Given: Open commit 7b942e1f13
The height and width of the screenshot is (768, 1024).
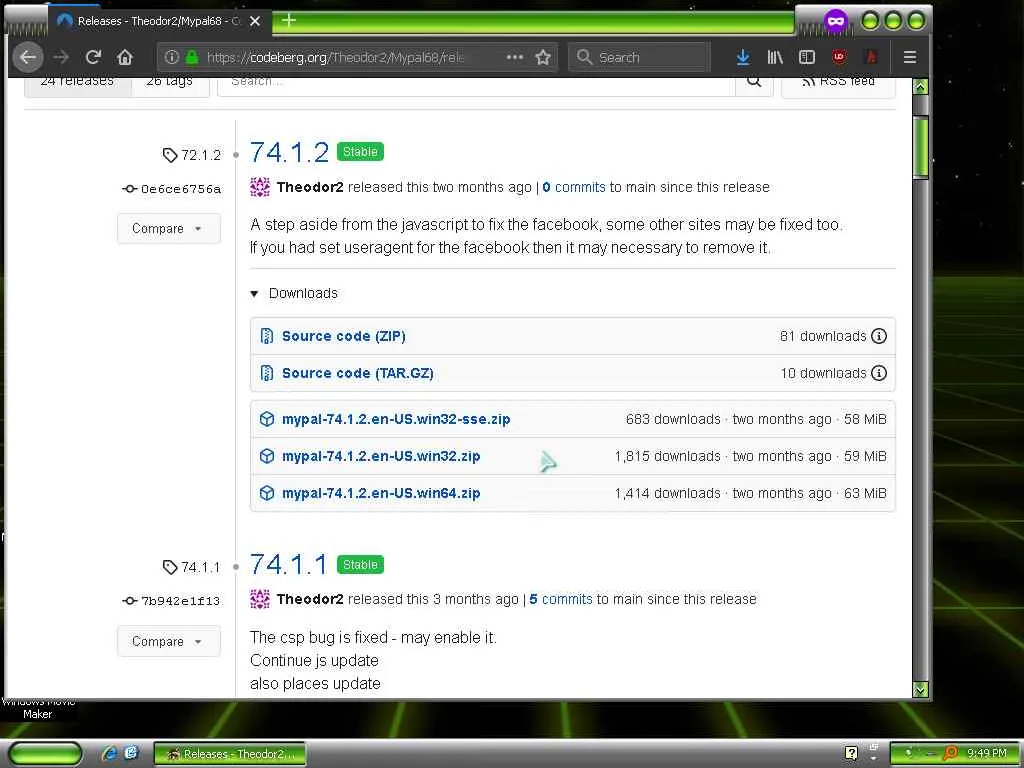Looking at the screenshot, I should [172, 600].
